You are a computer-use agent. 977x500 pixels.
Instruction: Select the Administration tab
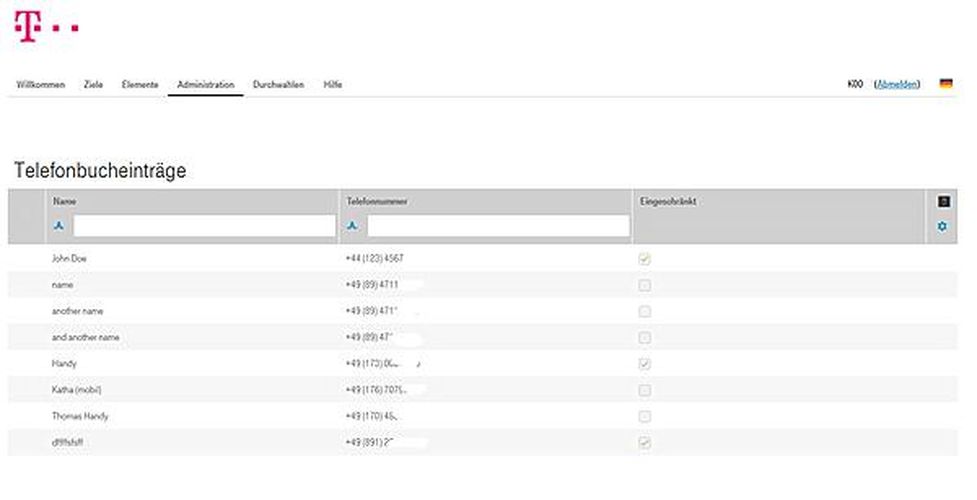click(206, 84)
